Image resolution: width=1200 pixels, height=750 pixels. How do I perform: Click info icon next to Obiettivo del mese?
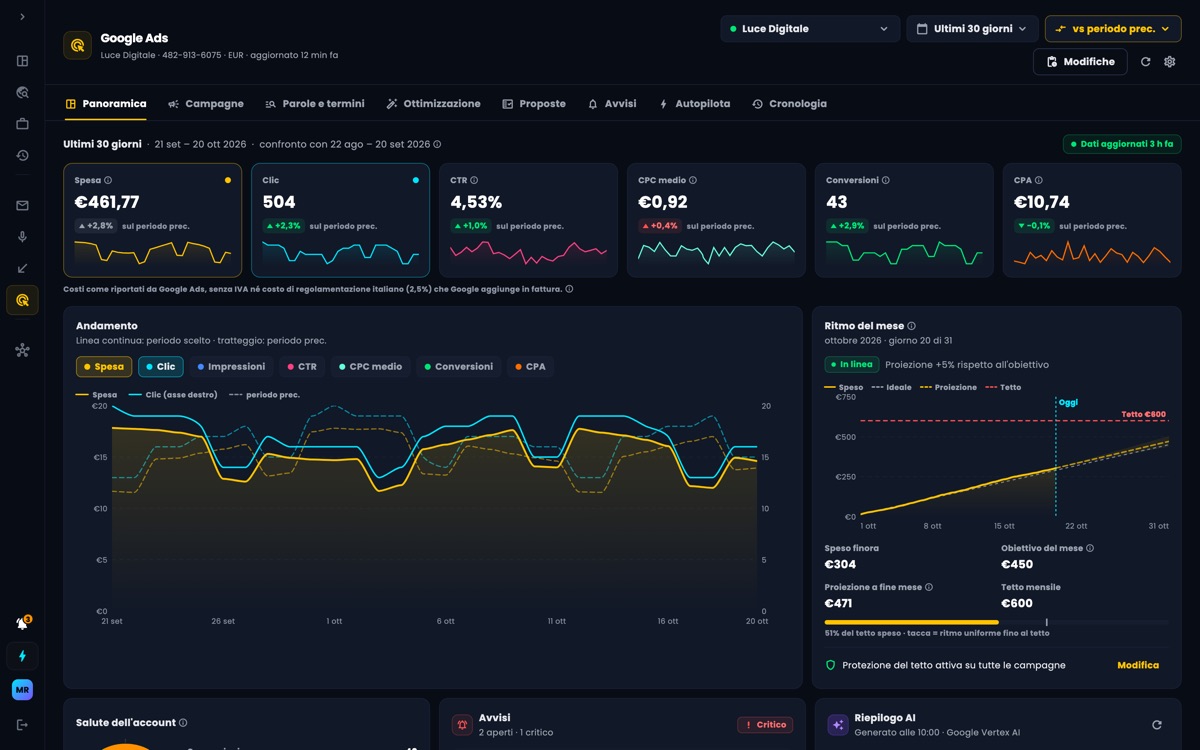tap(1090, 549)
